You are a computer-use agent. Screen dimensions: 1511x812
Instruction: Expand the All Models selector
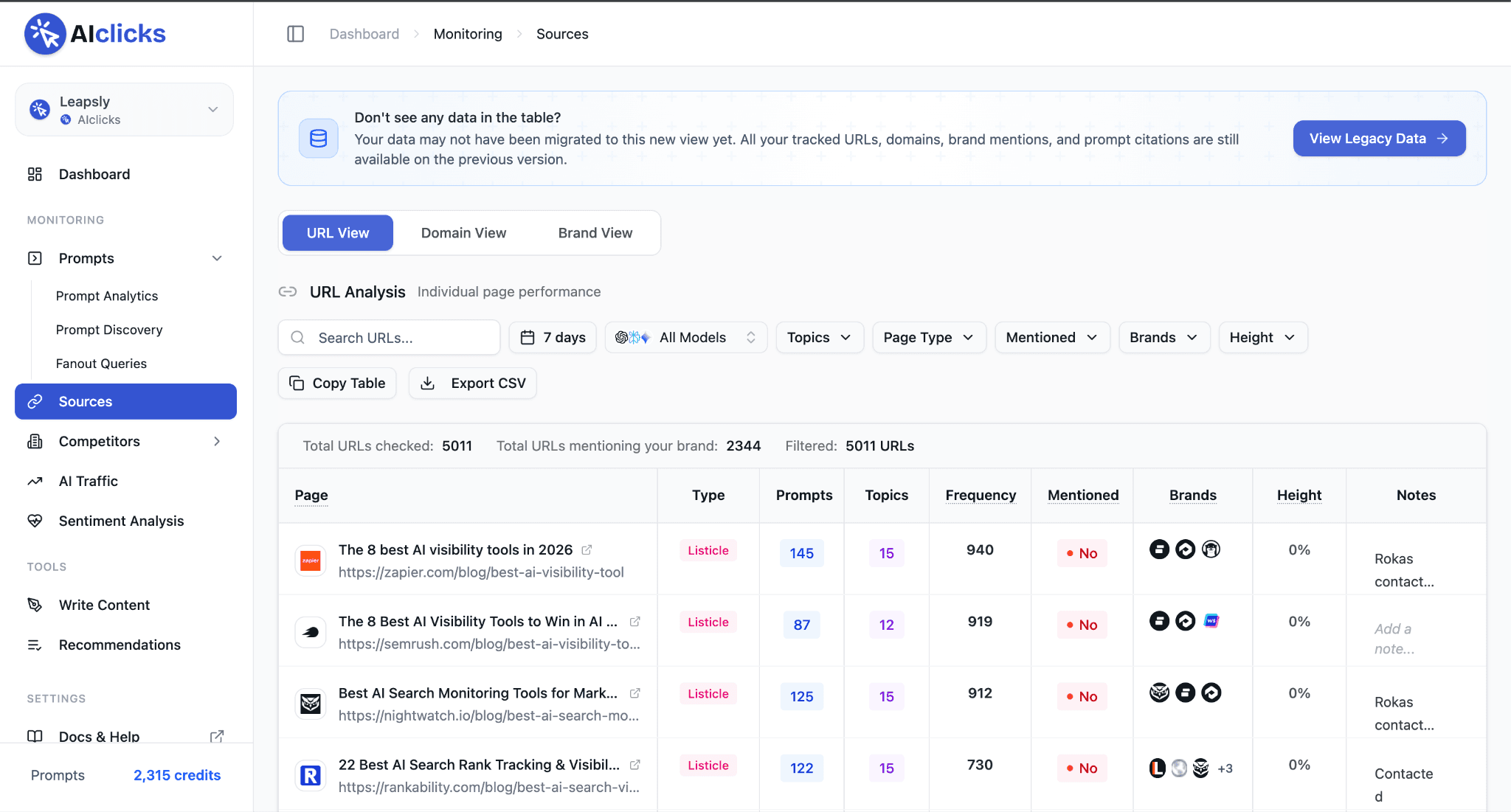point(686,337)
